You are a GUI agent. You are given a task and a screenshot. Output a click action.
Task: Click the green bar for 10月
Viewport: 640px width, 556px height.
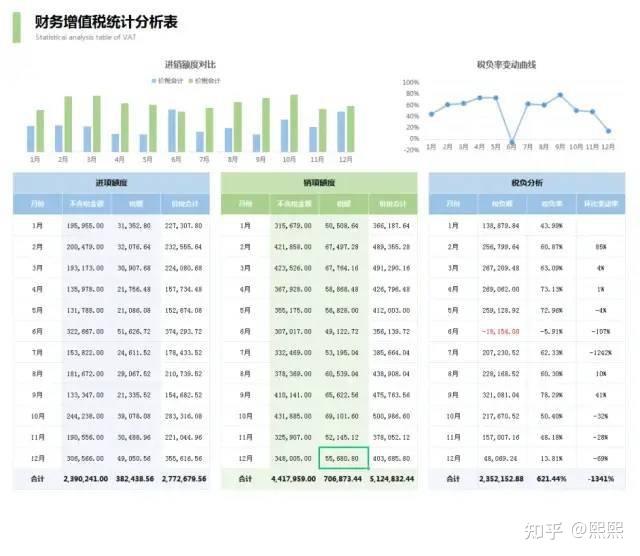tap(294, 123)
